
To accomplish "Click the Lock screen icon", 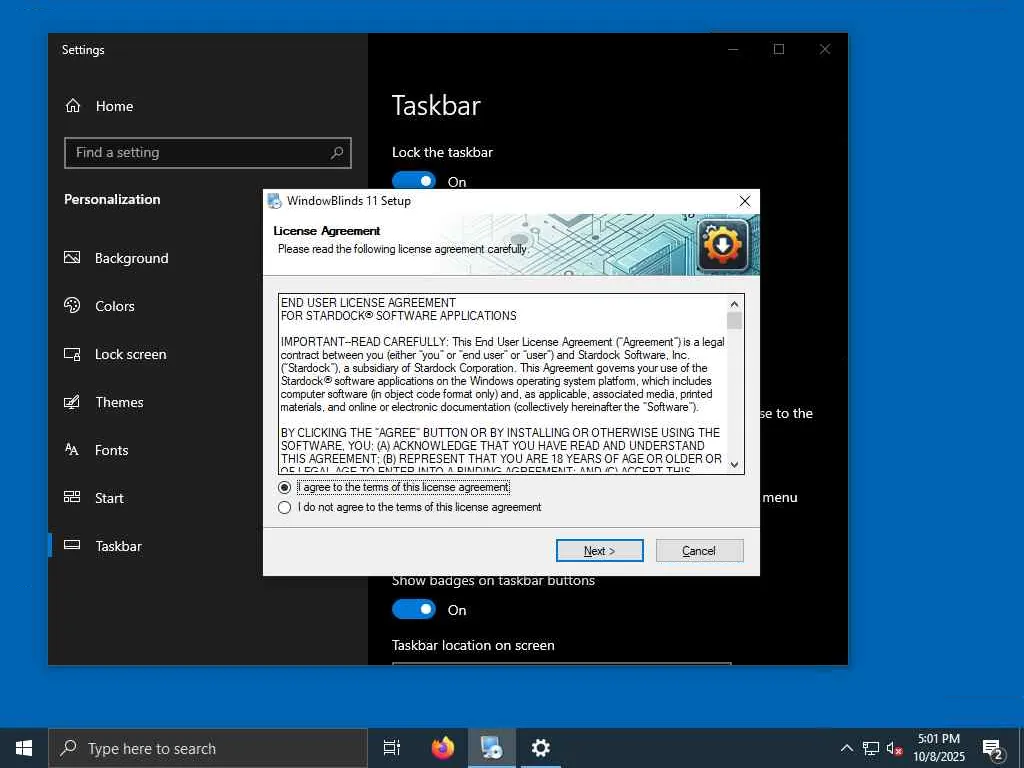I will point(72,354).
